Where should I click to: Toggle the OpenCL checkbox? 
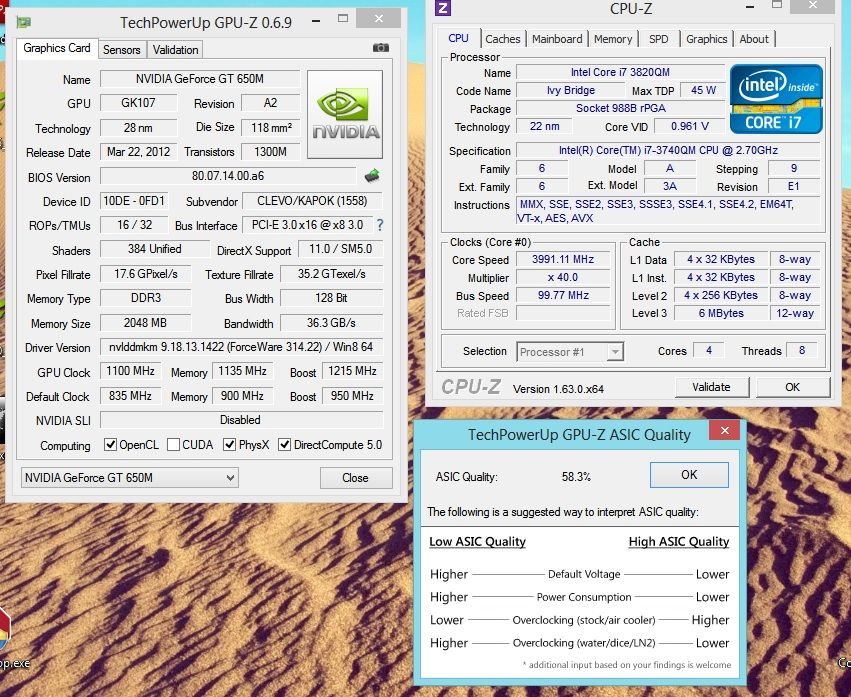click(x=111, y=445)
